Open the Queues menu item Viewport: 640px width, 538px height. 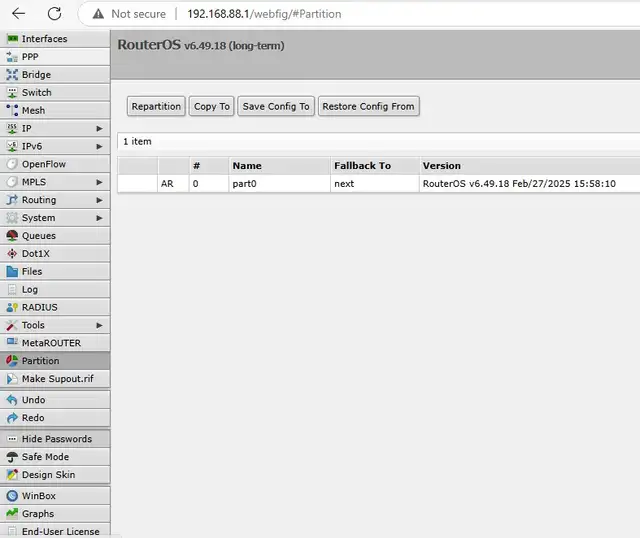pos(55,236)
